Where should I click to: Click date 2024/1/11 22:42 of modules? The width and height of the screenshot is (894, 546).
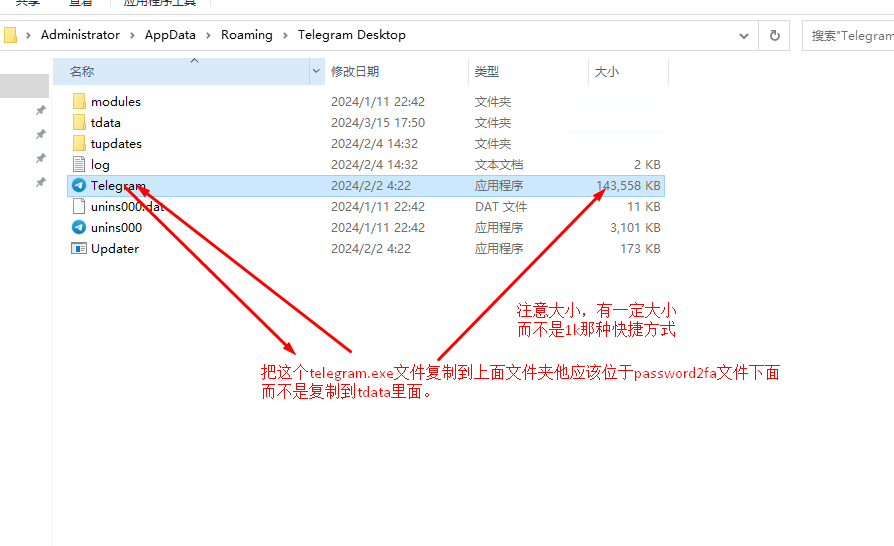(378, 101)
